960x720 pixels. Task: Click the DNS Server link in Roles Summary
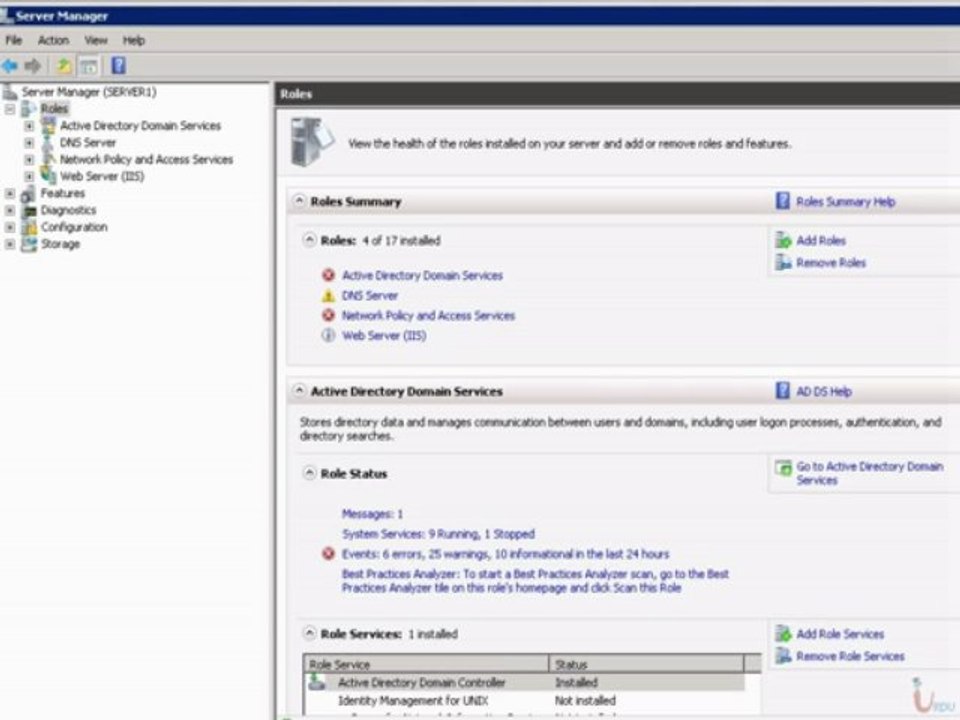click(370, 296)
